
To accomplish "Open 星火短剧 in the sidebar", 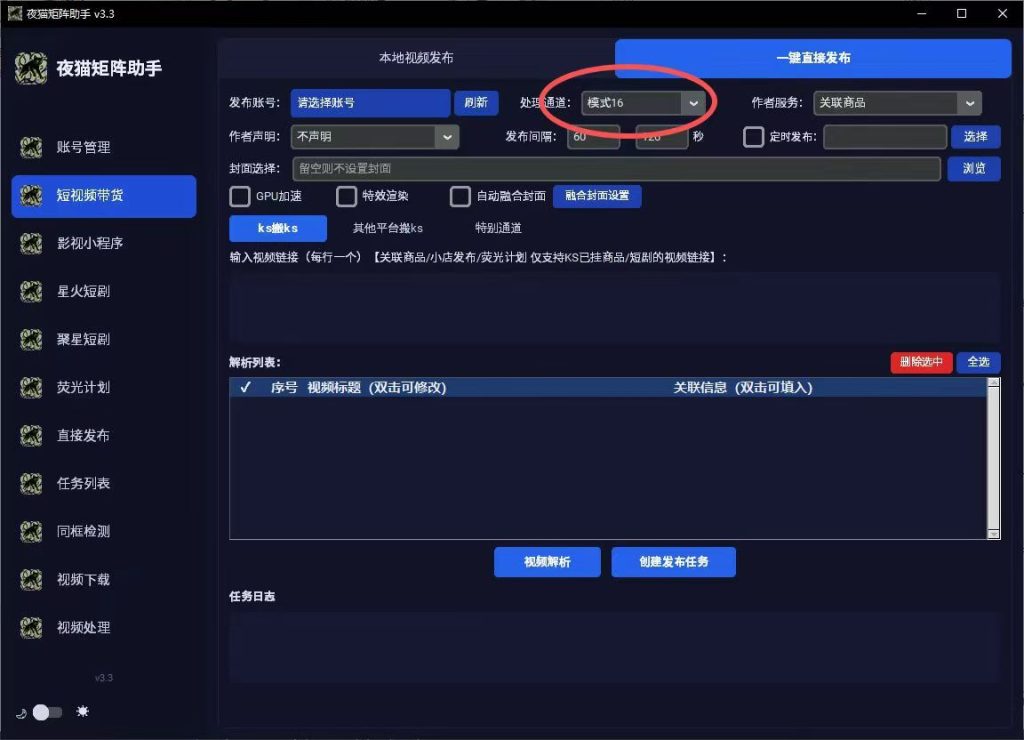I will 104,291.
